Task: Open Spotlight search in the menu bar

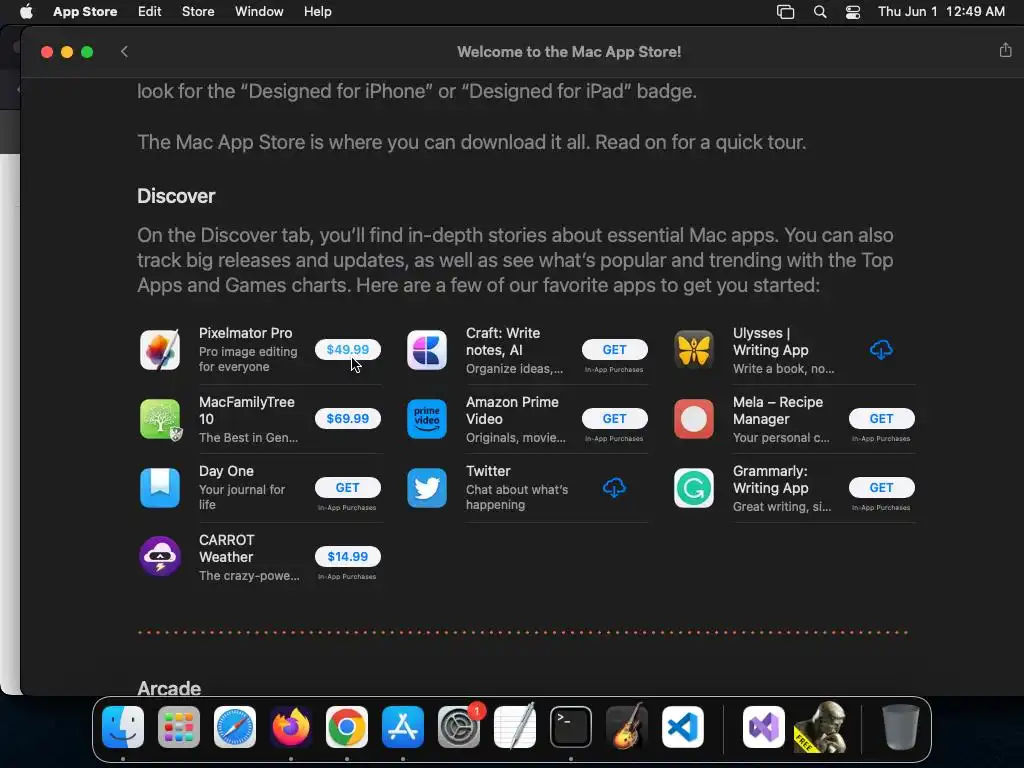Action: [820, 12]
